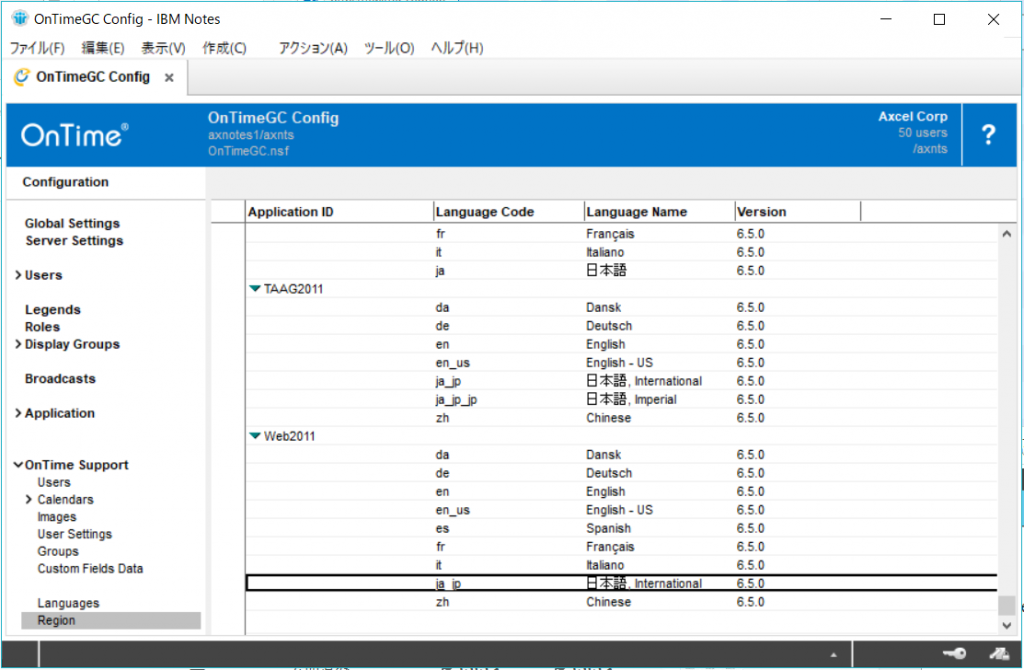Click the key icon in status bar
This screenshot has height=670, width=1024.
click(x=954, y=654)
